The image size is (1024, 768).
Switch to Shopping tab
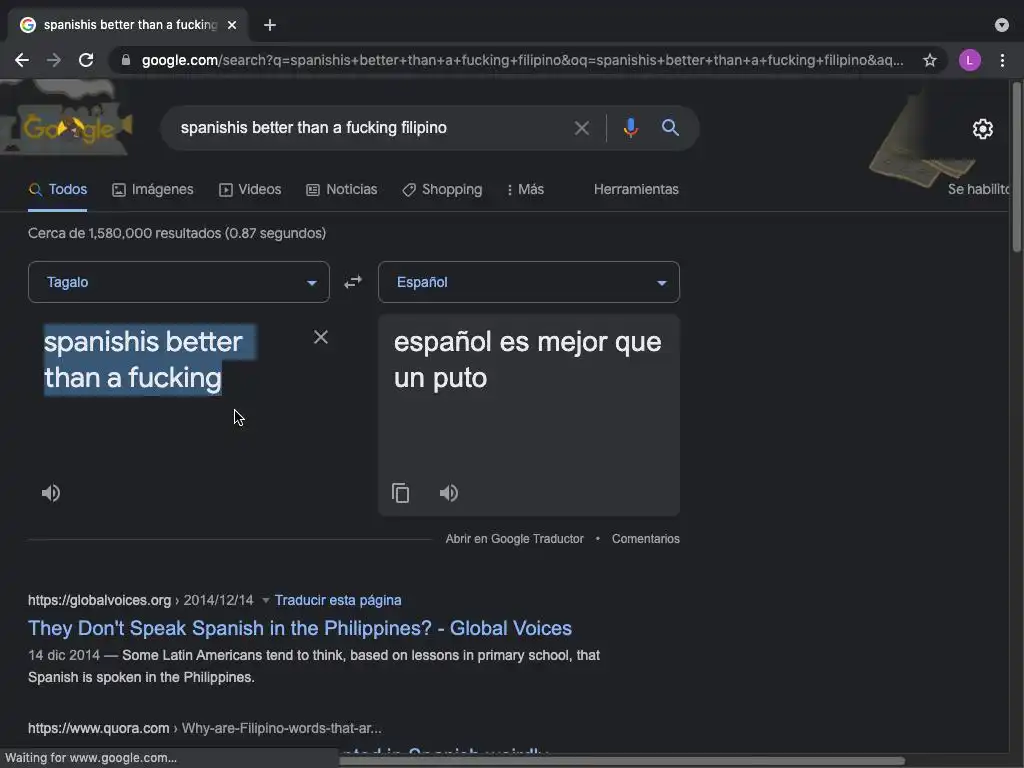(442, 189)
